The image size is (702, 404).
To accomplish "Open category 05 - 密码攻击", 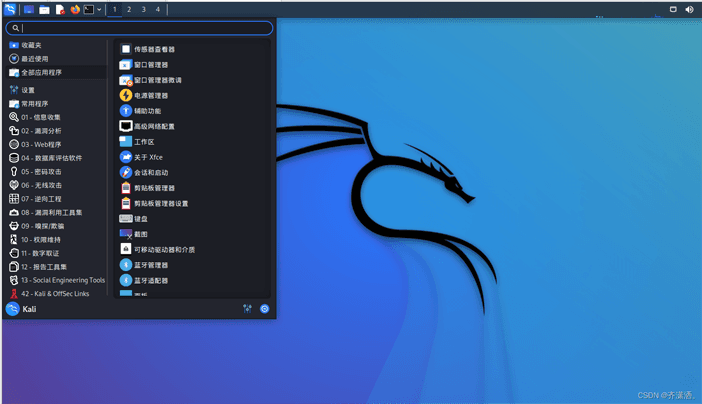I will click(57, 172).
